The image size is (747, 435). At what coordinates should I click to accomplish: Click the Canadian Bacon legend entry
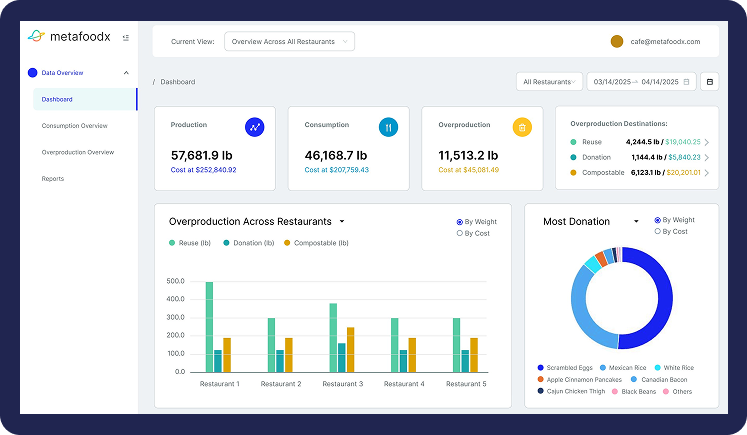659,380
